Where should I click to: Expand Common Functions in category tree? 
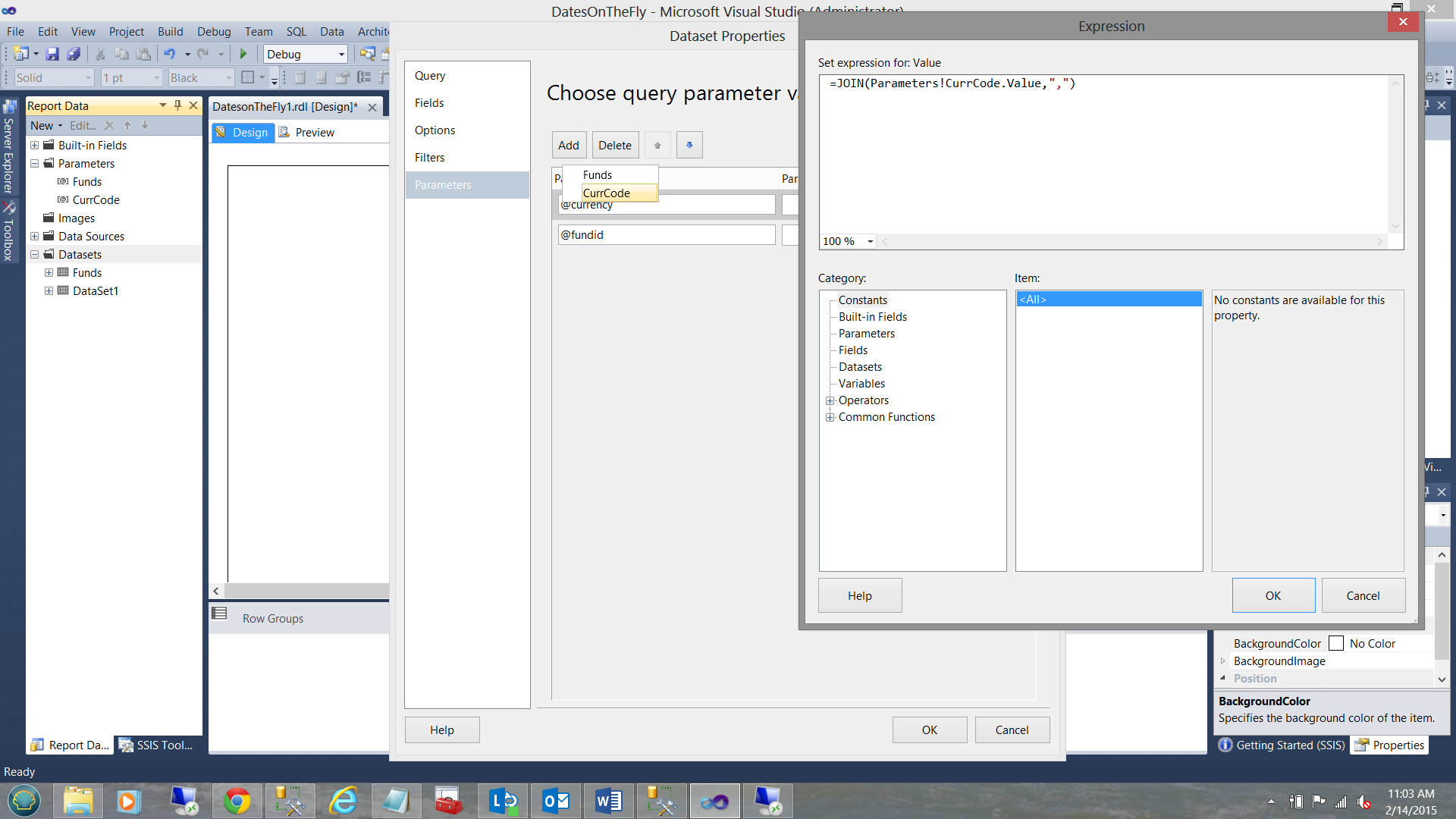point(830,417)
